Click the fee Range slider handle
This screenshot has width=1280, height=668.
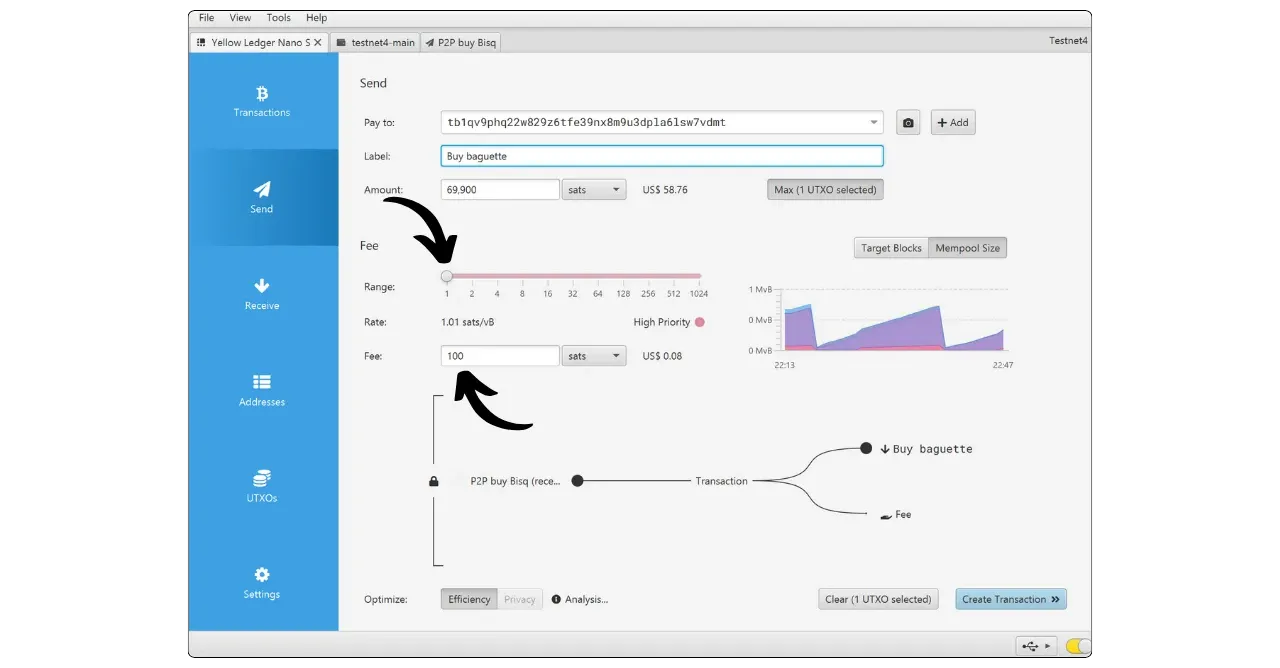tap(447, 276)
